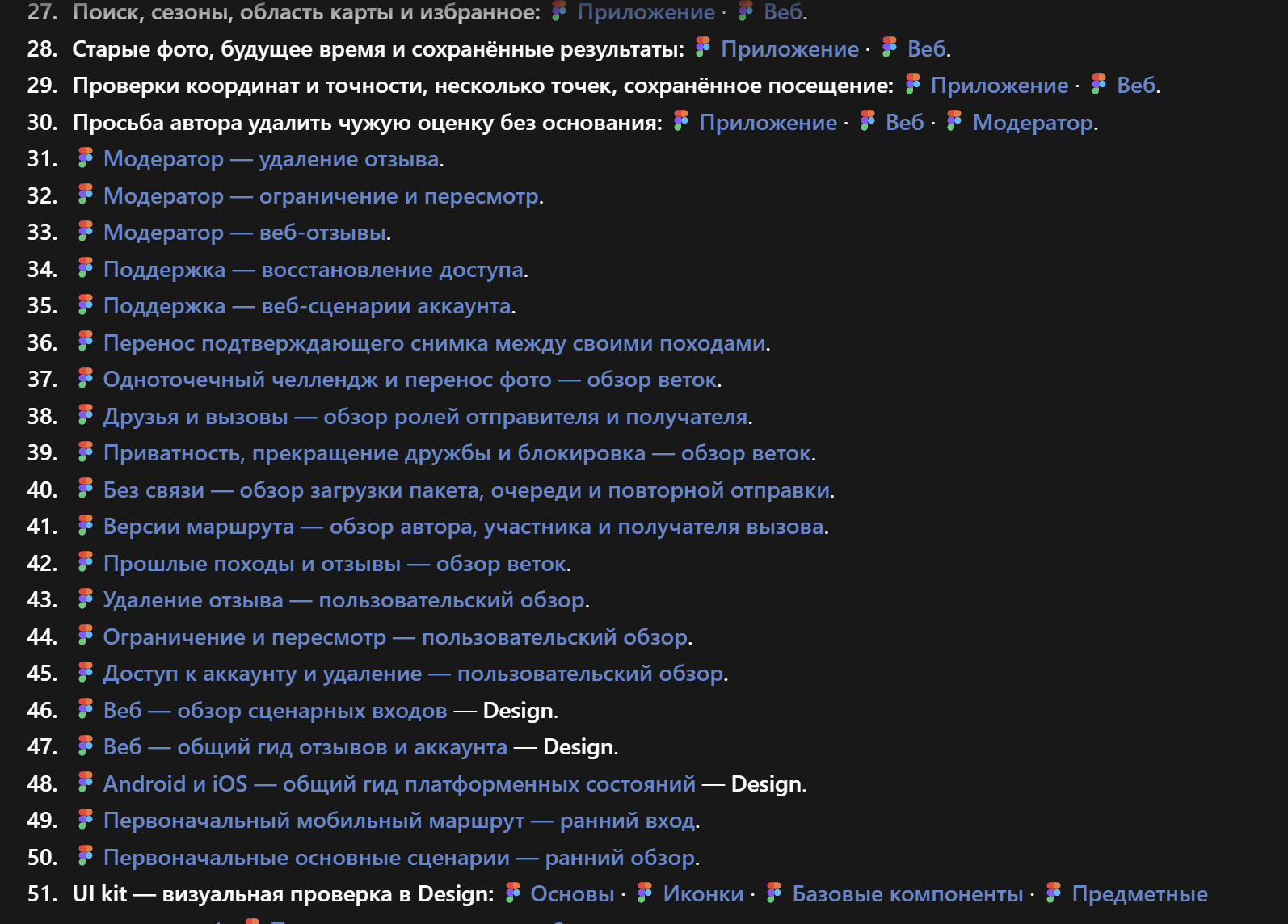Open the Иконки link in item 51

[x=703, y=894]
